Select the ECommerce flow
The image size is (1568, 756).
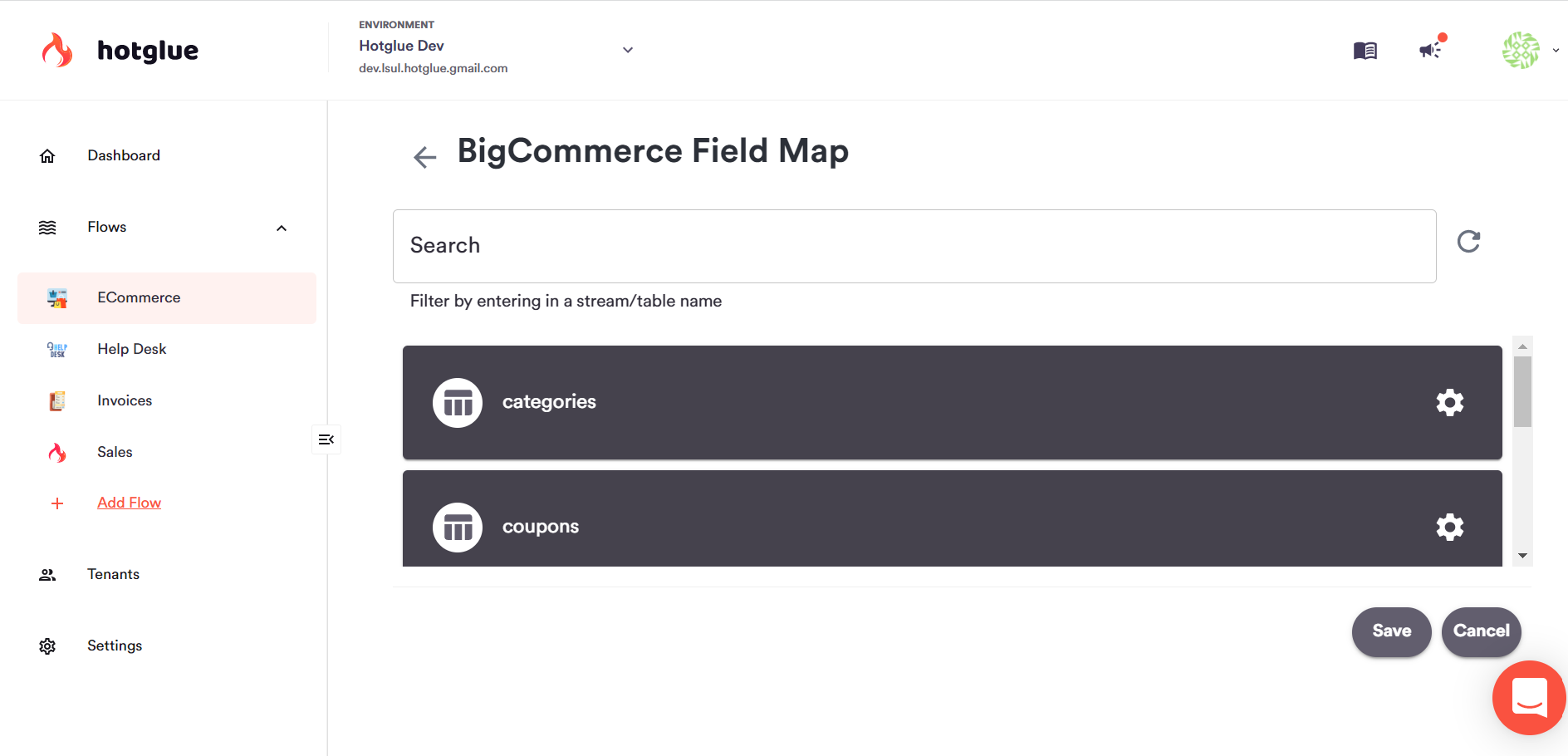[167, 297]
